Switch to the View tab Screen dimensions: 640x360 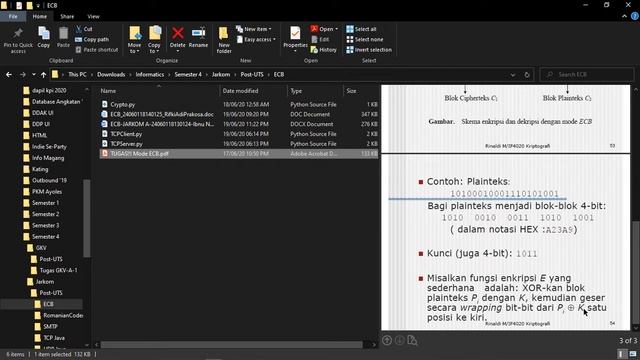(x=93, y=16)
